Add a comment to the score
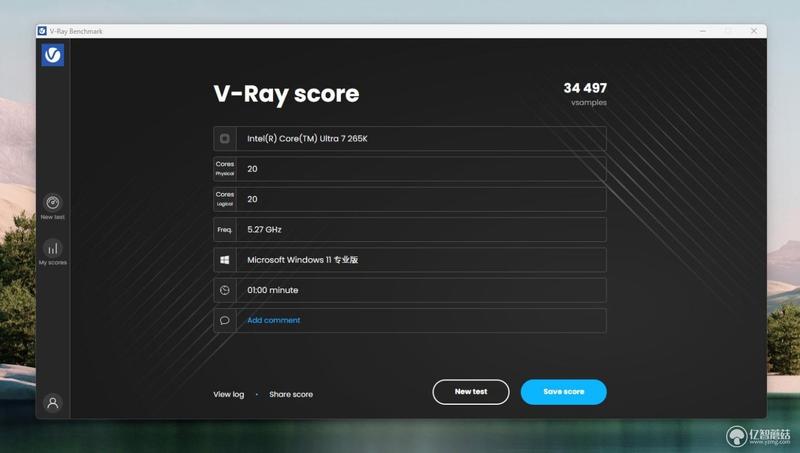Image resolution: width=800 pixels, height=453 pixels. point(273,320)
